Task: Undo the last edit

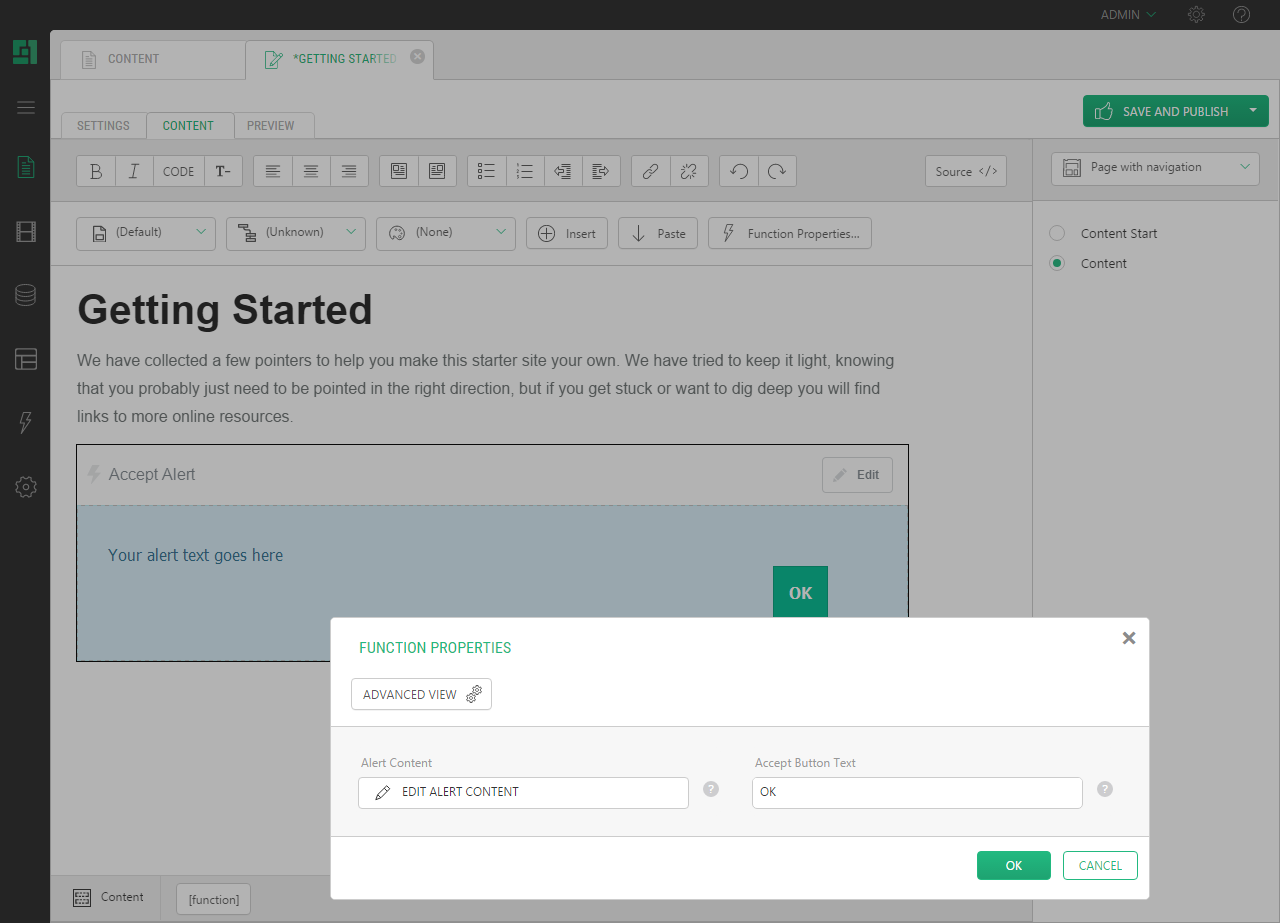Action: coord(739,171)
